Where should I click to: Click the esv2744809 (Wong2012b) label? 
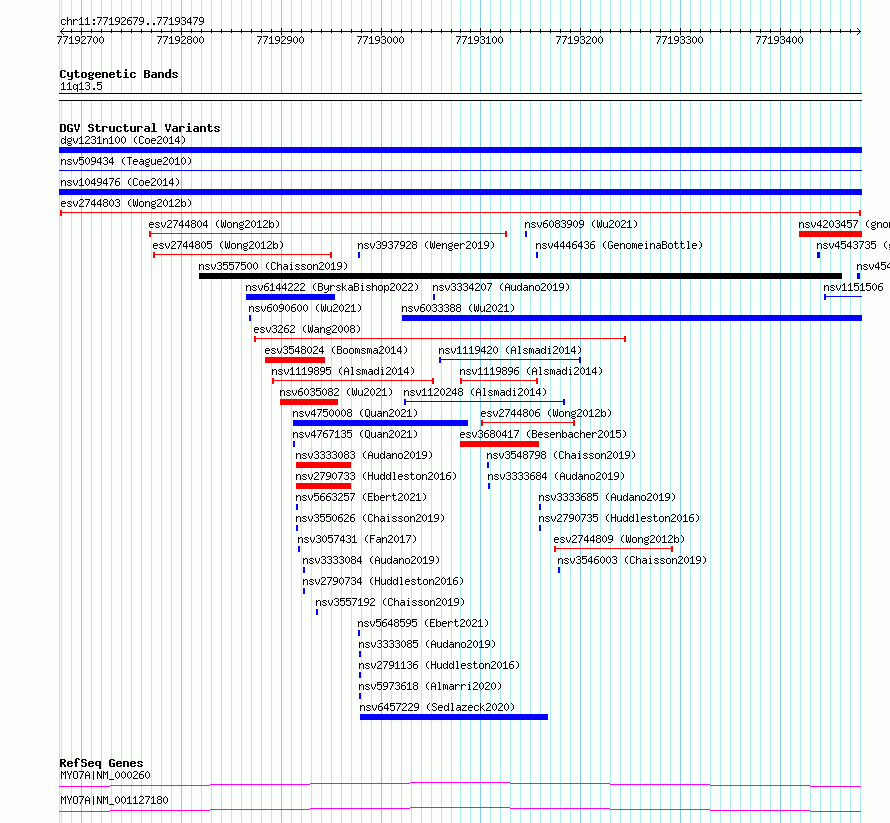coord(619,539)
